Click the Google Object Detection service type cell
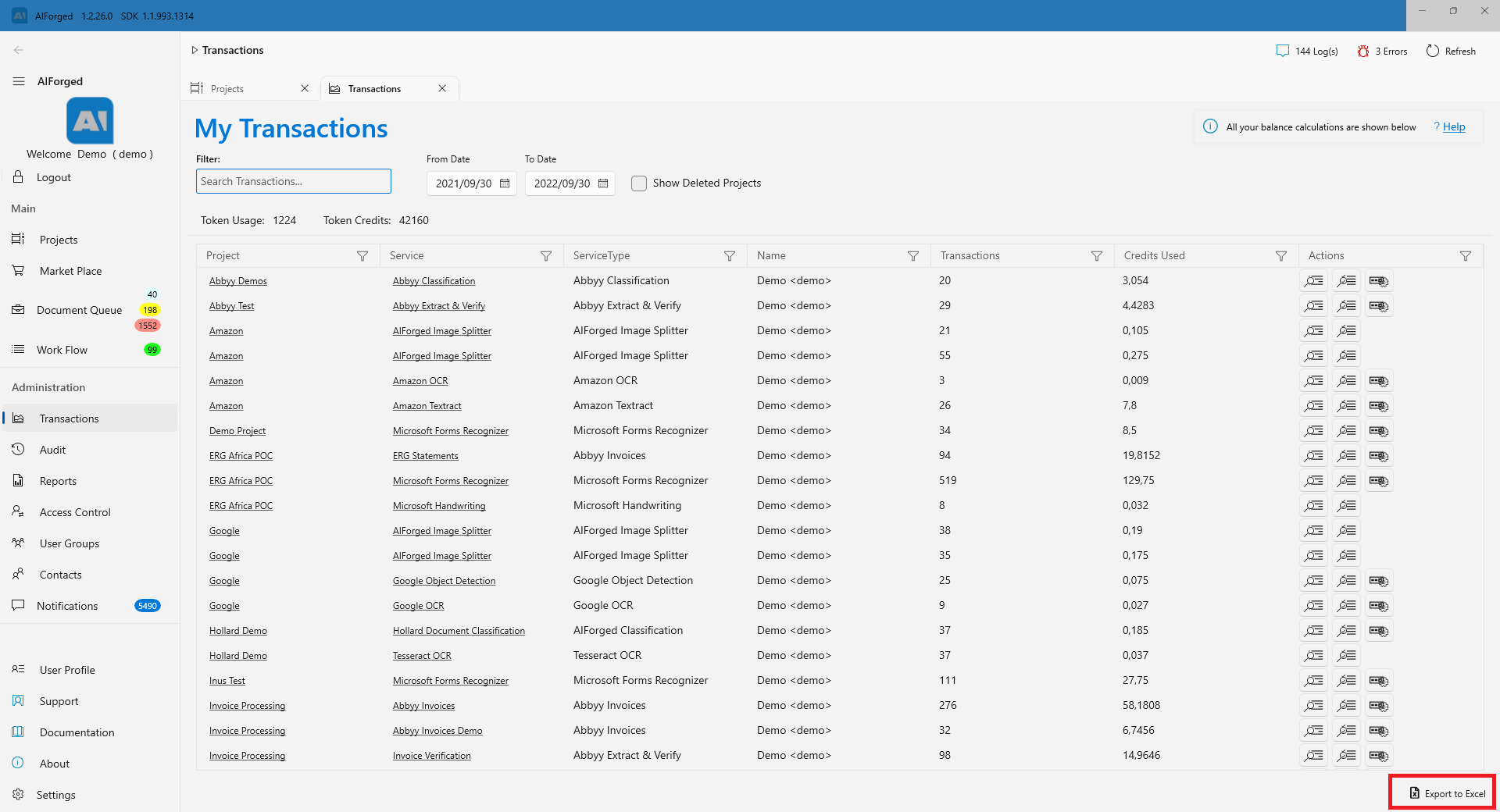The height and width of the screenshot is (812, 1500). click(633, 581)
